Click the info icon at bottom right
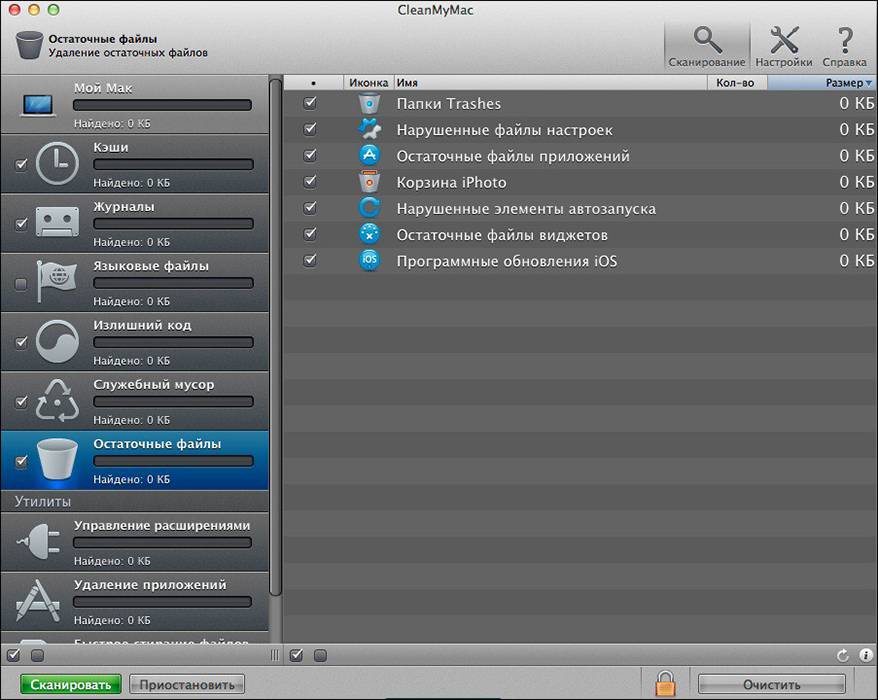The image size is (878, 700). (x=865, y=656)
